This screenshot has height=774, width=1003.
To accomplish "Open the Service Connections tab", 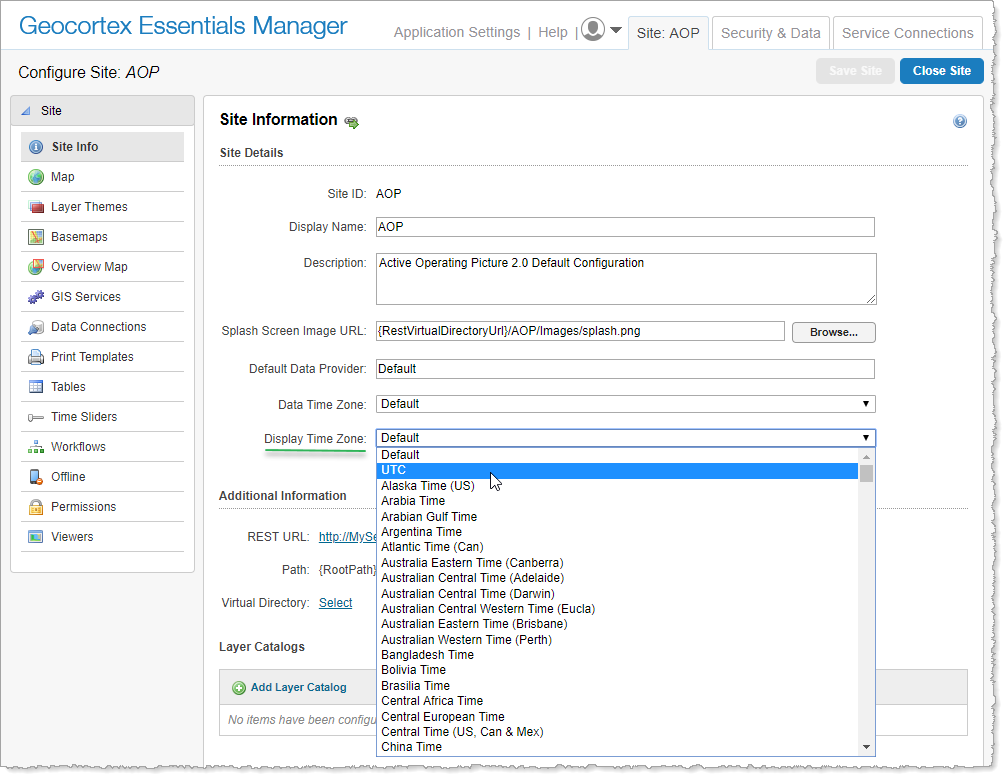I will (907, 33).
